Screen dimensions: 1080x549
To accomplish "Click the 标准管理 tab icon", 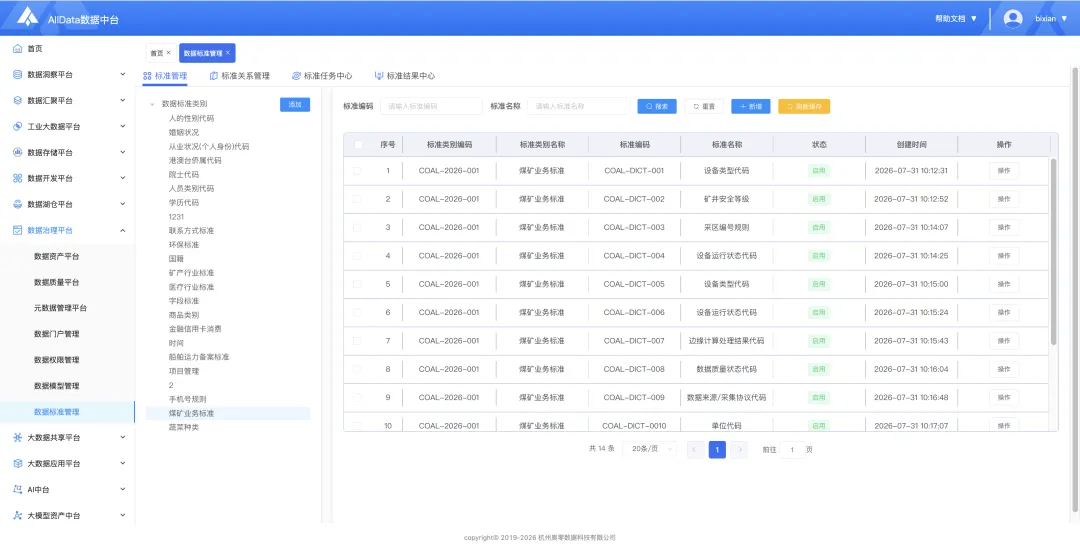I will pyautogui.click(x=147, y=76).
